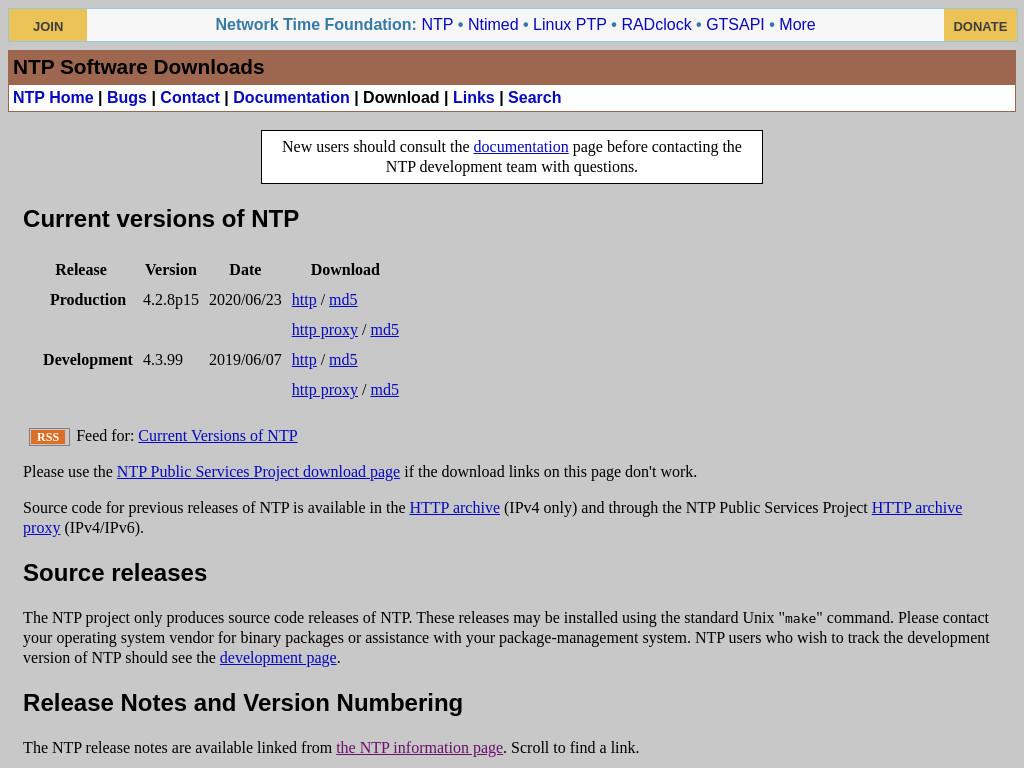Screen dimensions: 1024x768
Task: Download Production release via http link
Action: tap(304, 300)
